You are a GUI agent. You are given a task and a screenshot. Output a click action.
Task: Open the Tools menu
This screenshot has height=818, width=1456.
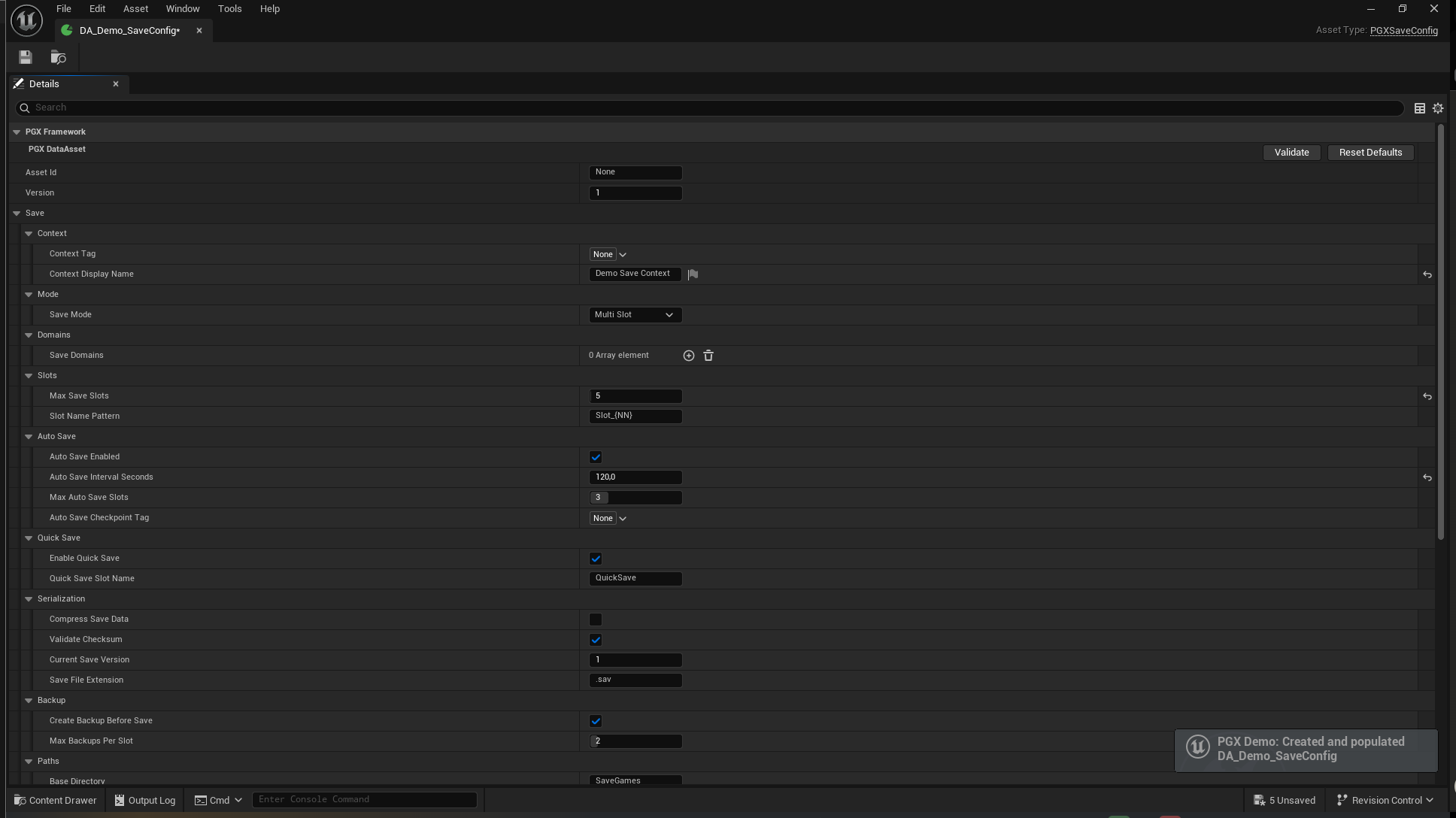(x=229, y=8)
